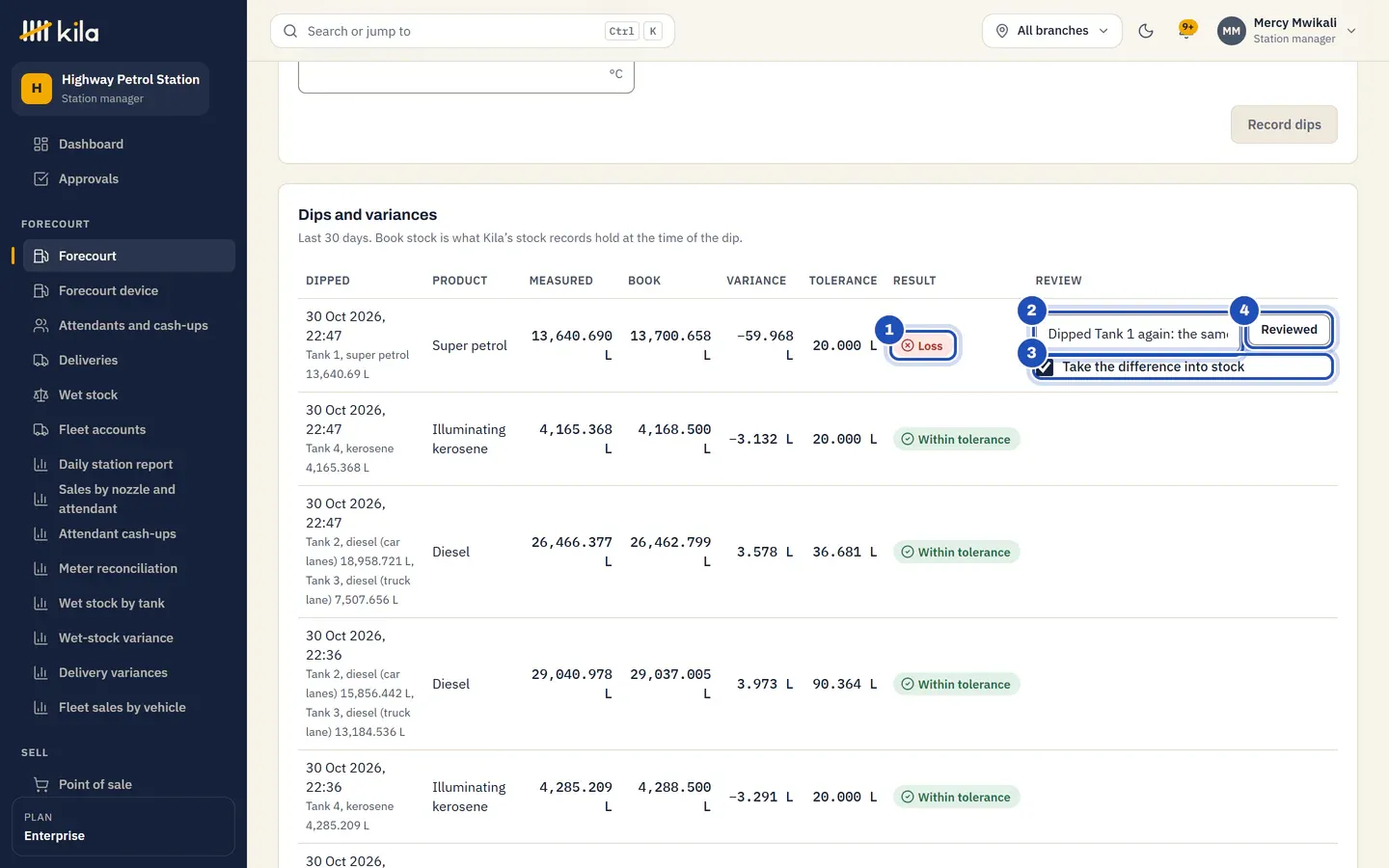This screenshot has width=1389, height=868.
Task: Navigate to Delivery variances
Action: click(129, 673)
